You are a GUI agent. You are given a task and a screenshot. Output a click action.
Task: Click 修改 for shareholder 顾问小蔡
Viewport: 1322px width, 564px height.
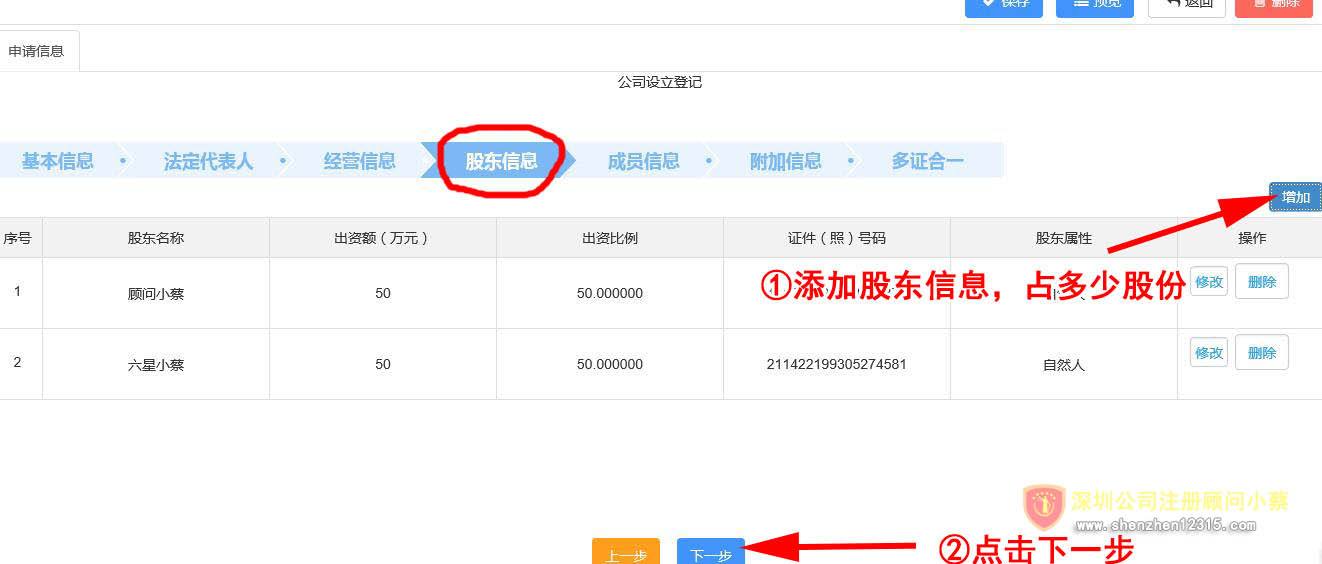pyautogui.click(x=1209, y=282)
